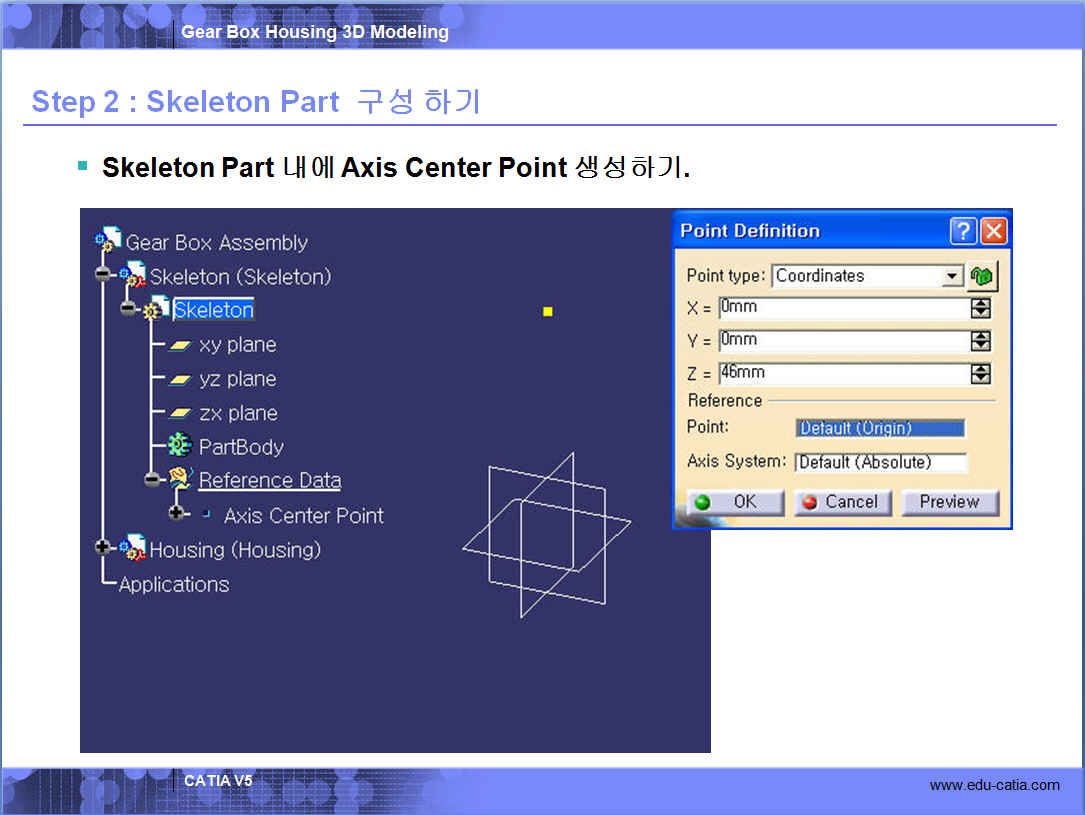The image size is (1085, 815).
Task: Click the Gear Box Assembly product icon
Action: (108, 241)
